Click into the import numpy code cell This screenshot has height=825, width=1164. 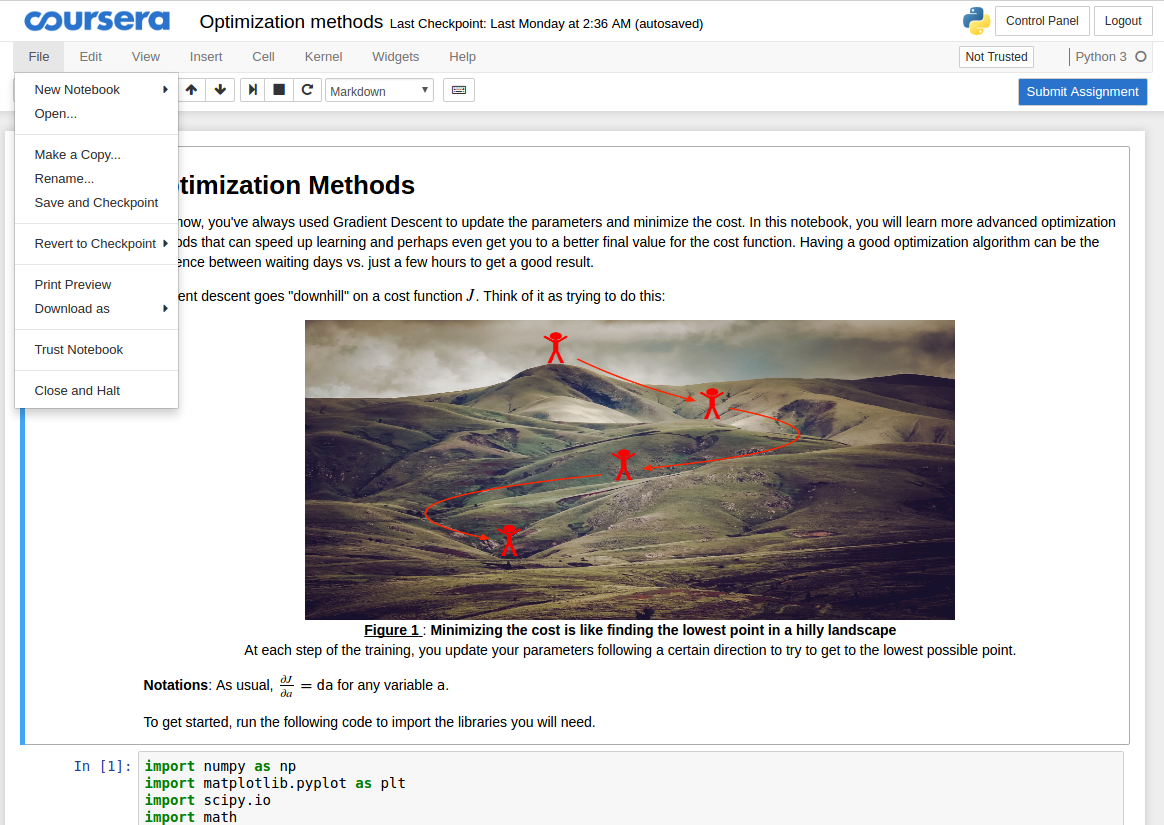coord(630,789)
